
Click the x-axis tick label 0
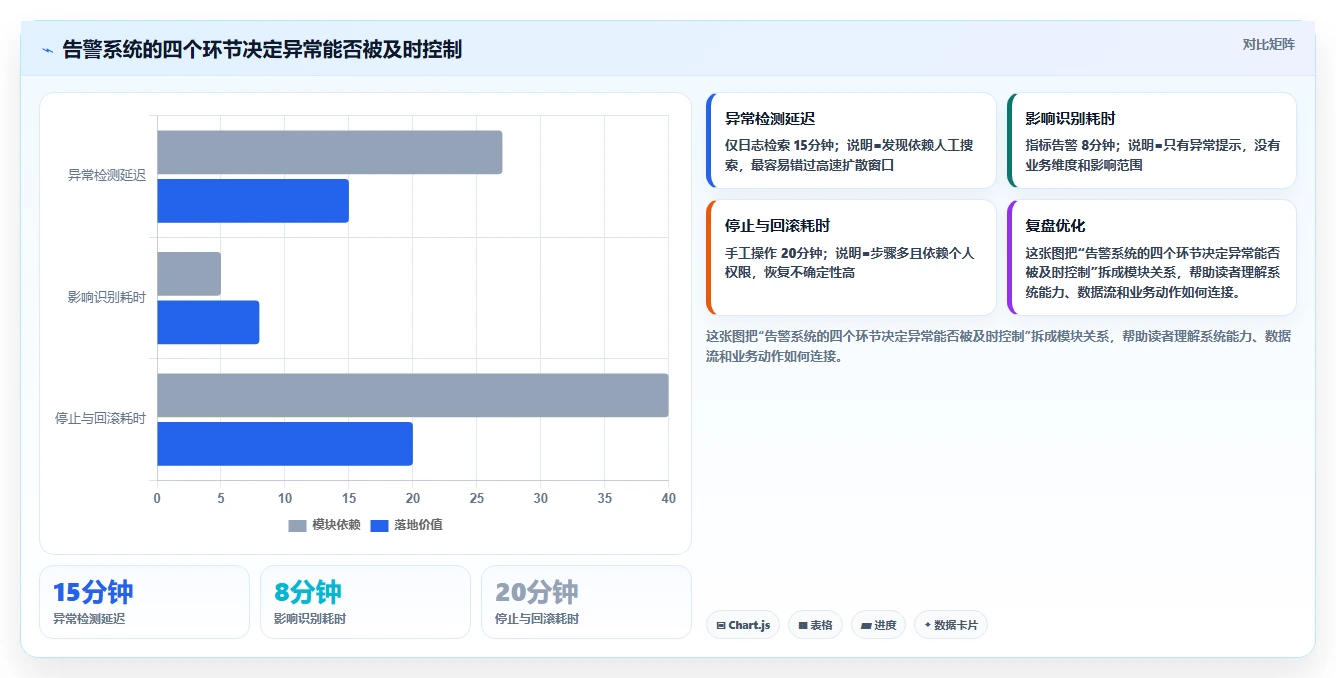point(157,498)
